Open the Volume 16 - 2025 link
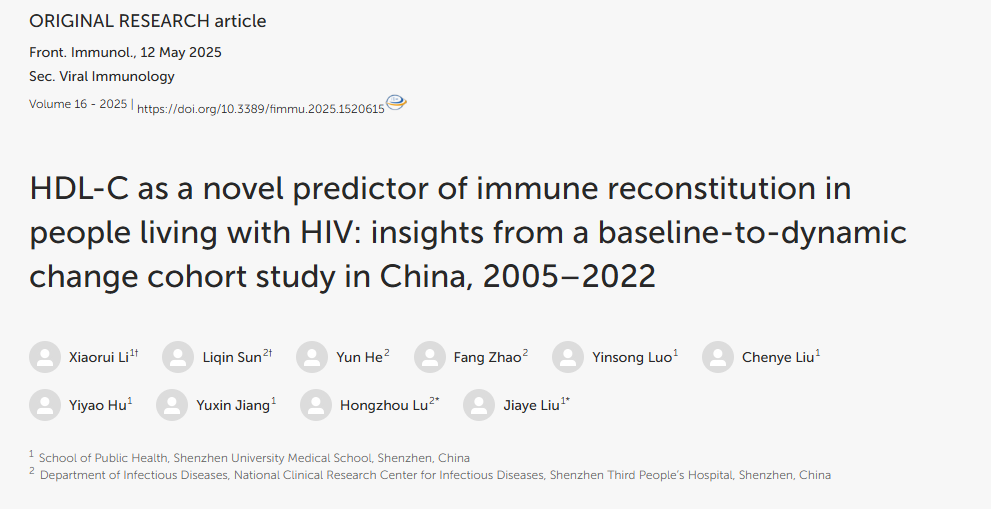The height and width of the screenshot is (509, 991). tap(78, 104)
